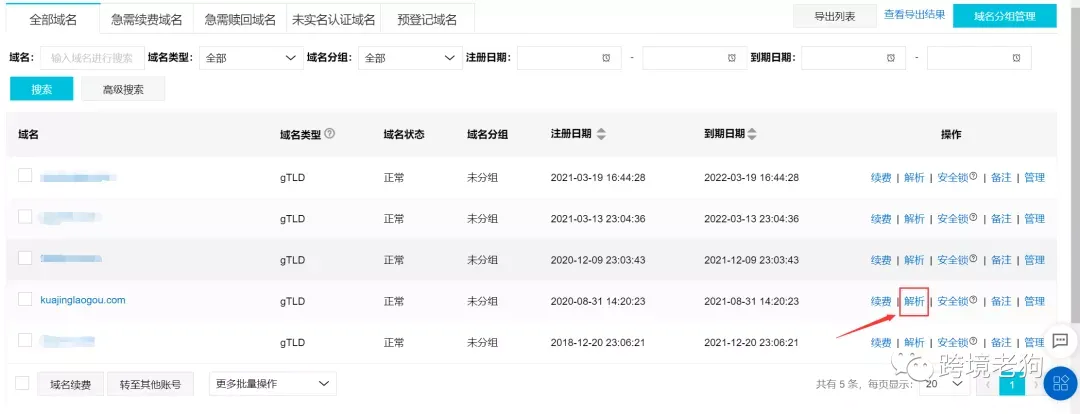The height and width of the screenshot is (414, 1080).
Task: Click 续费 in the 2018-12-20 row
Action: point(881,342)
